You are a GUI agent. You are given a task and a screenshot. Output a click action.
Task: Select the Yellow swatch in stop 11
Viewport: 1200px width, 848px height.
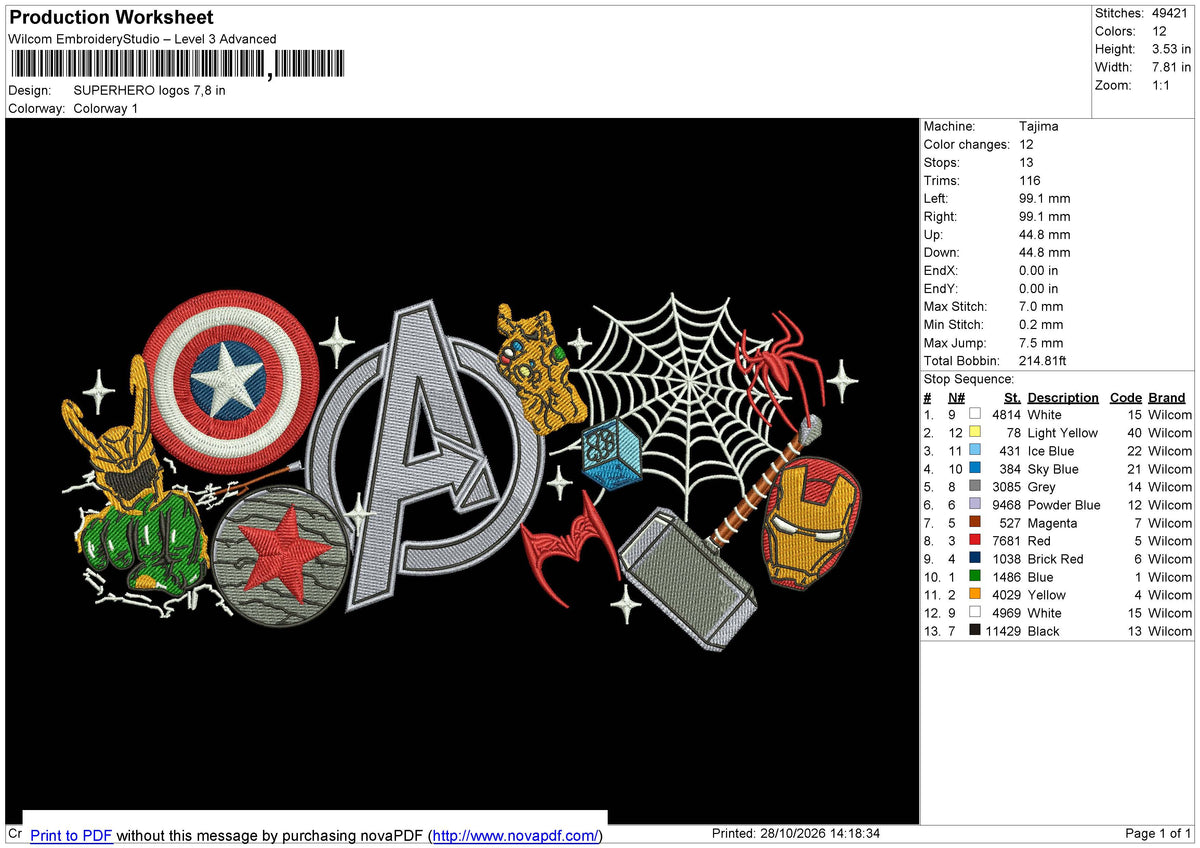coord(975,594)
